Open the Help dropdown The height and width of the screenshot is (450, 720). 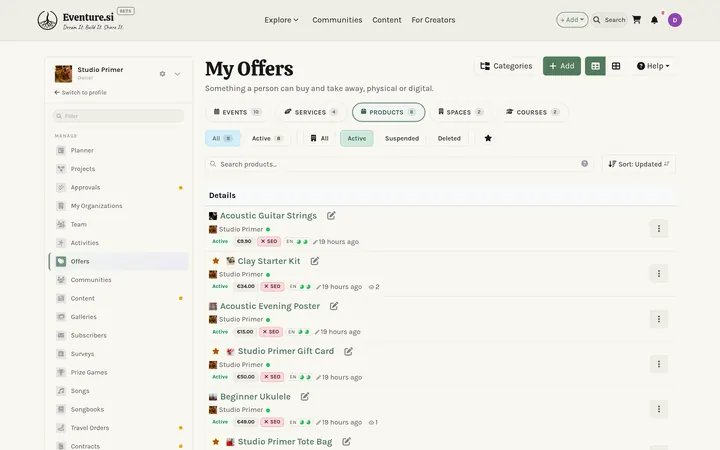(653, 66)
